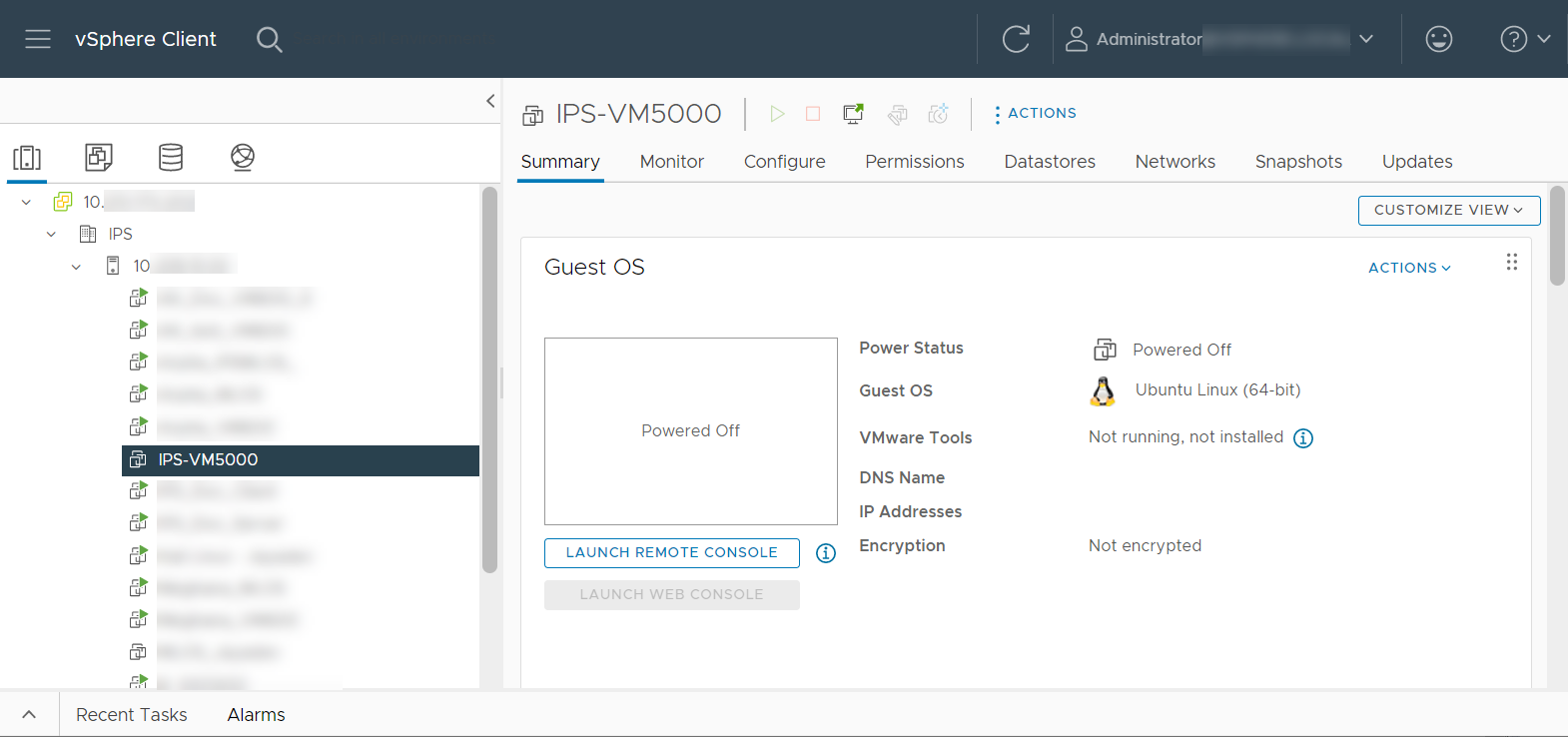This screenshot has height=737, width=1568.
Task: Switch to VMs and Templates inventory view
Action: click(99, 157)
